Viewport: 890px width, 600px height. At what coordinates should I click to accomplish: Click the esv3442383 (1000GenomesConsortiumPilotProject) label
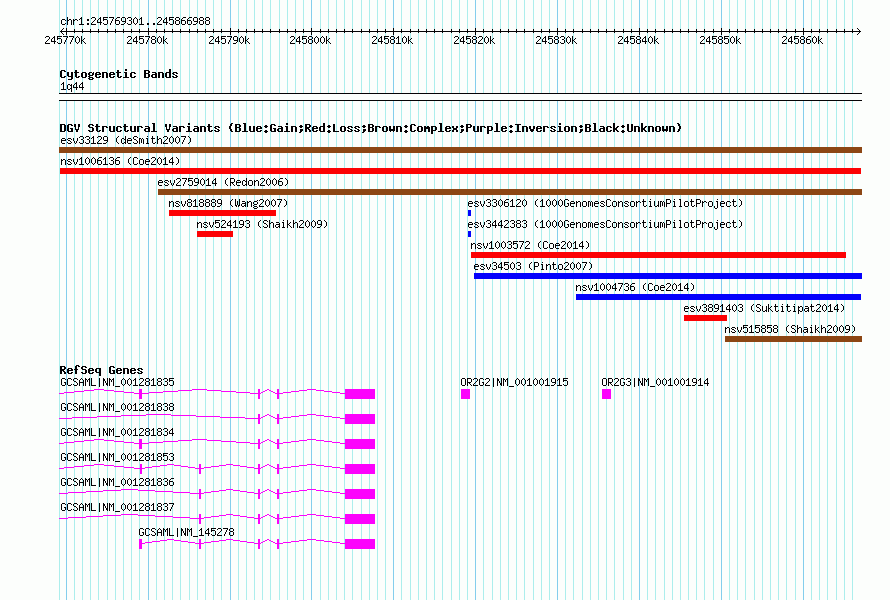605,224
